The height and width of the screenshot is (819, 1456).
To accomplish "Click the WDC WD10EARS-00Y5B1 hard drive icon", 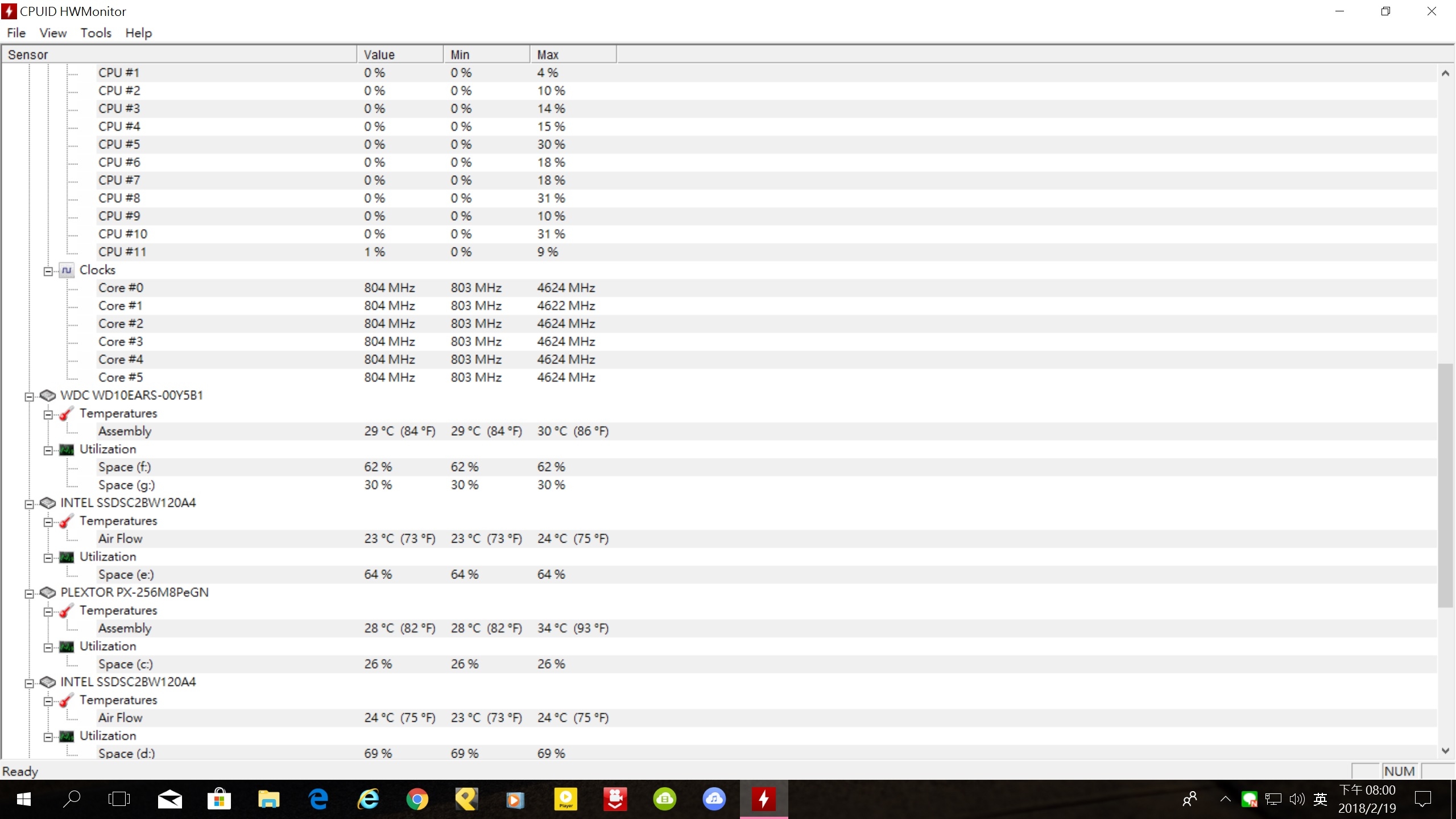I will click(x=48, y=395).
